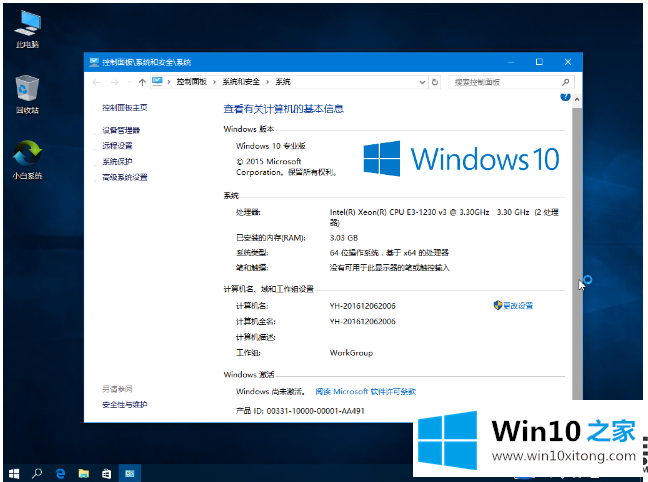Viewport: 648px width, 482px height.
Task: Click 阅读 Microsoft 软件许可条款 link
Action: coord(365,391)
